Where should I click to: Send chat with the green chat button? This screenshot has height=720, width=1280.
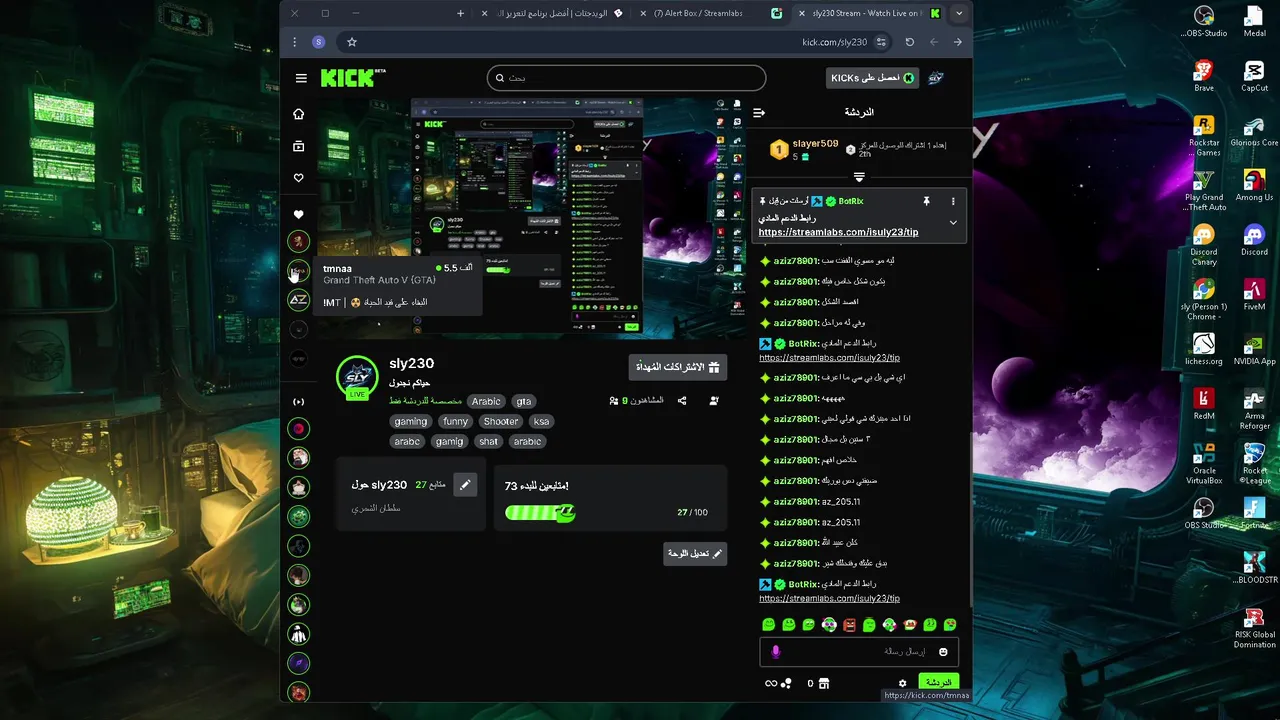pos(938,682)
